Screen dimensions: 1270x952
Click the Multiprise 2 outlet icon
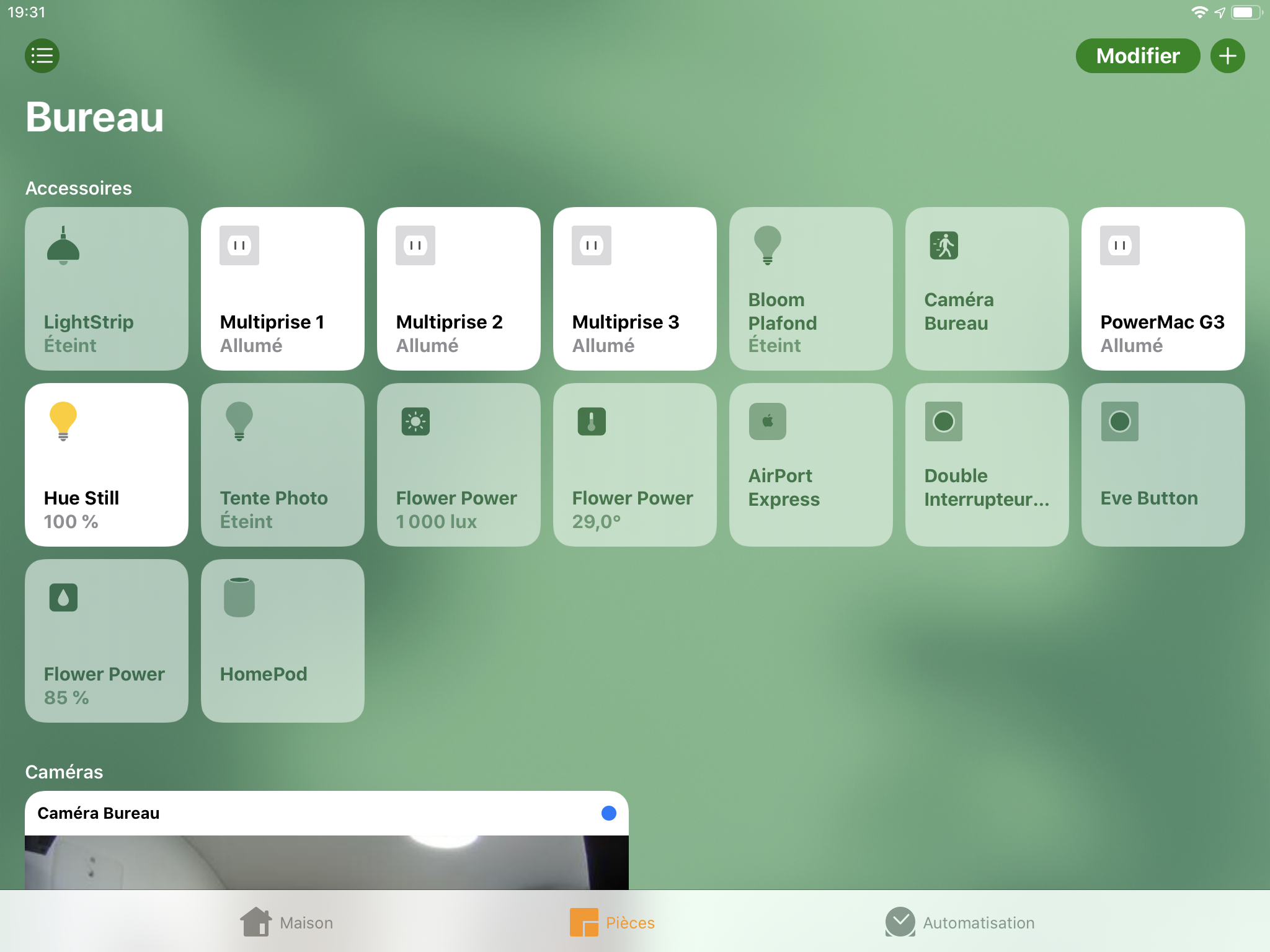click(415, 245)
